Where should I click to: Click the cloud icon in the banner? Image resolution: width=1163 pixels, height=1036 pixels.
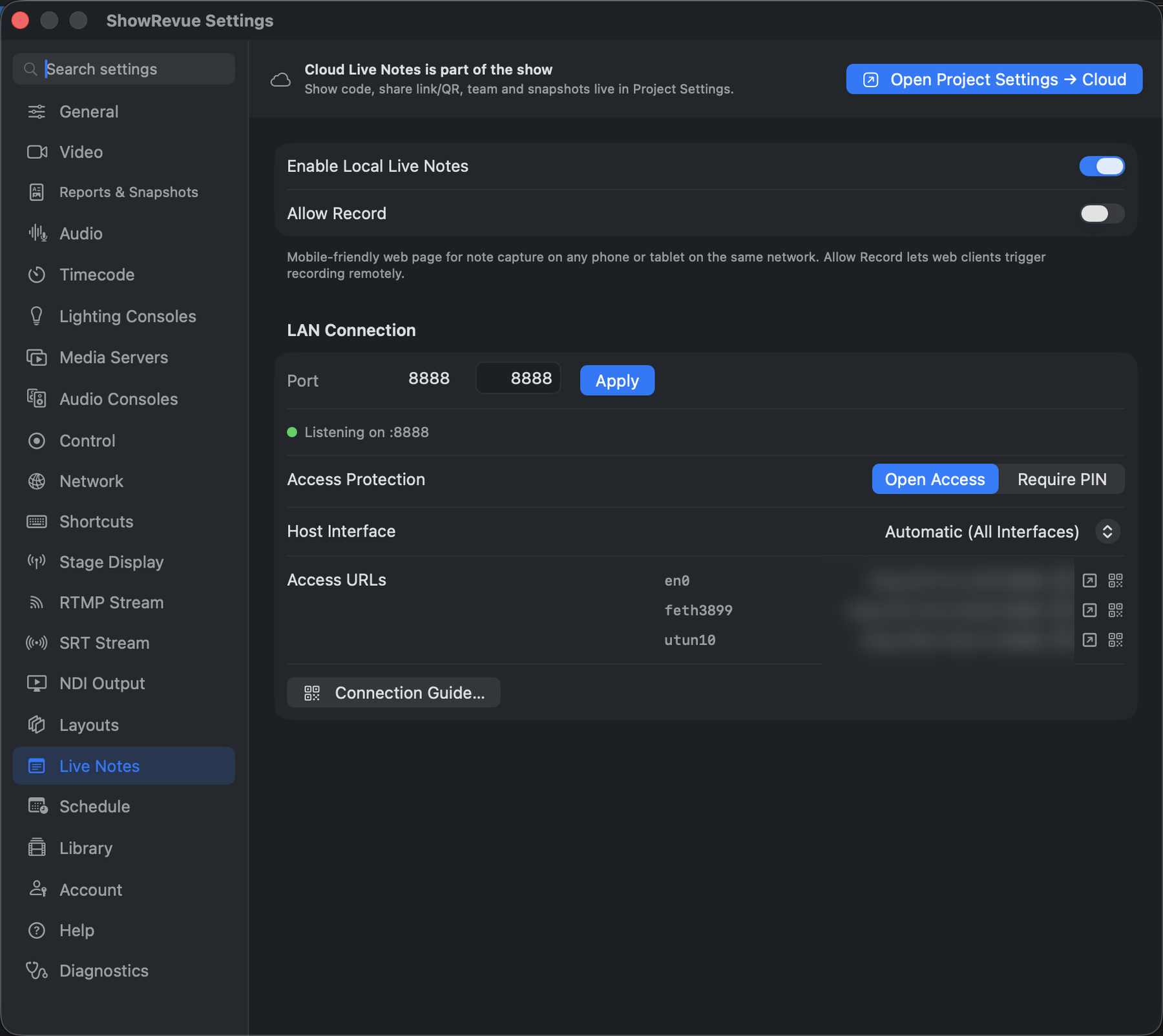tap(280, 79)
